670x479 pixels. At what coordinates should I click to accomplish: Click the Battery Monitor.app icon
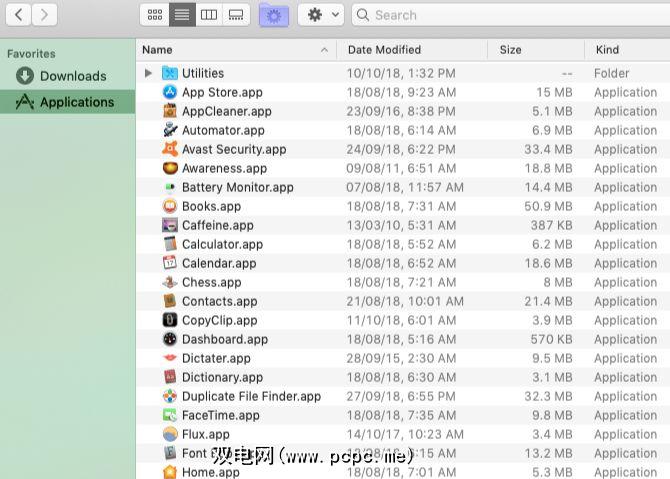pyautogui.click(x=170, y=187)
